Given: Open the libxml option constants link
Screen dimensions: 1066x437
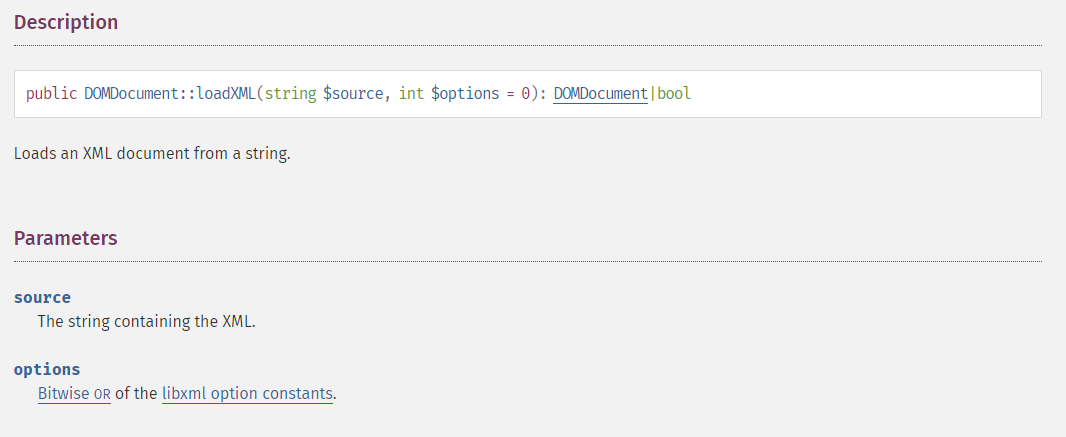Looking at the screenshot, I should coord(247,394).
